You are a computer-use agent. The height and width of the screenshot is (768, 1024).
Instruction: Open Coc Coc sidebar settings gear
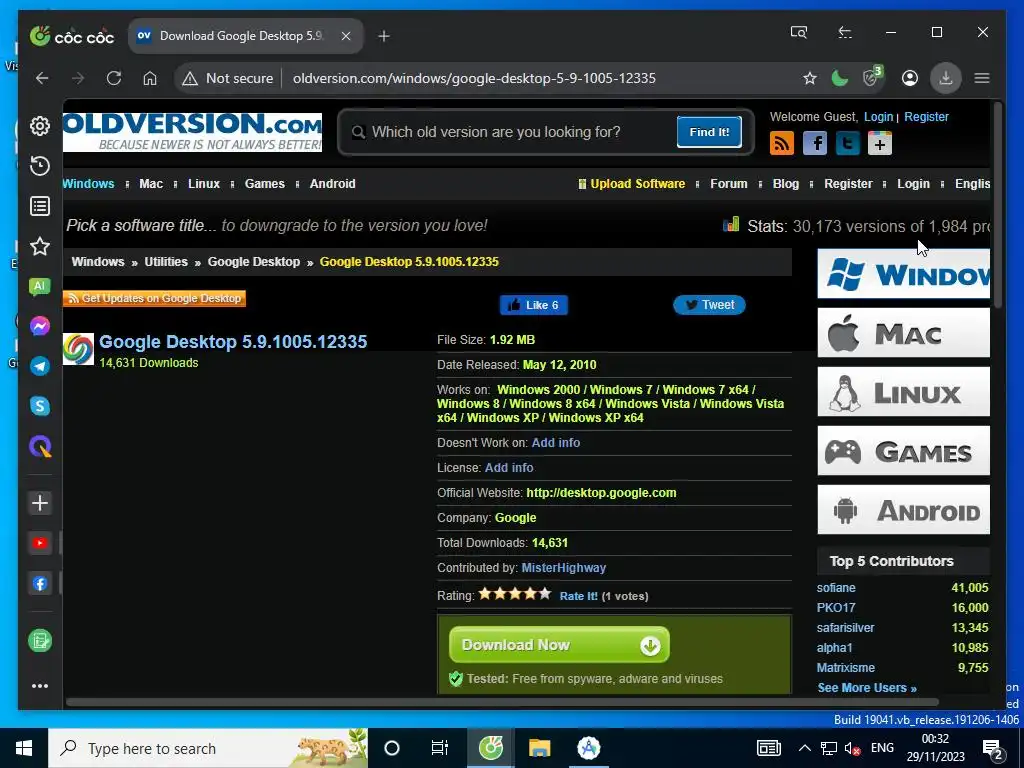point(40,126)
